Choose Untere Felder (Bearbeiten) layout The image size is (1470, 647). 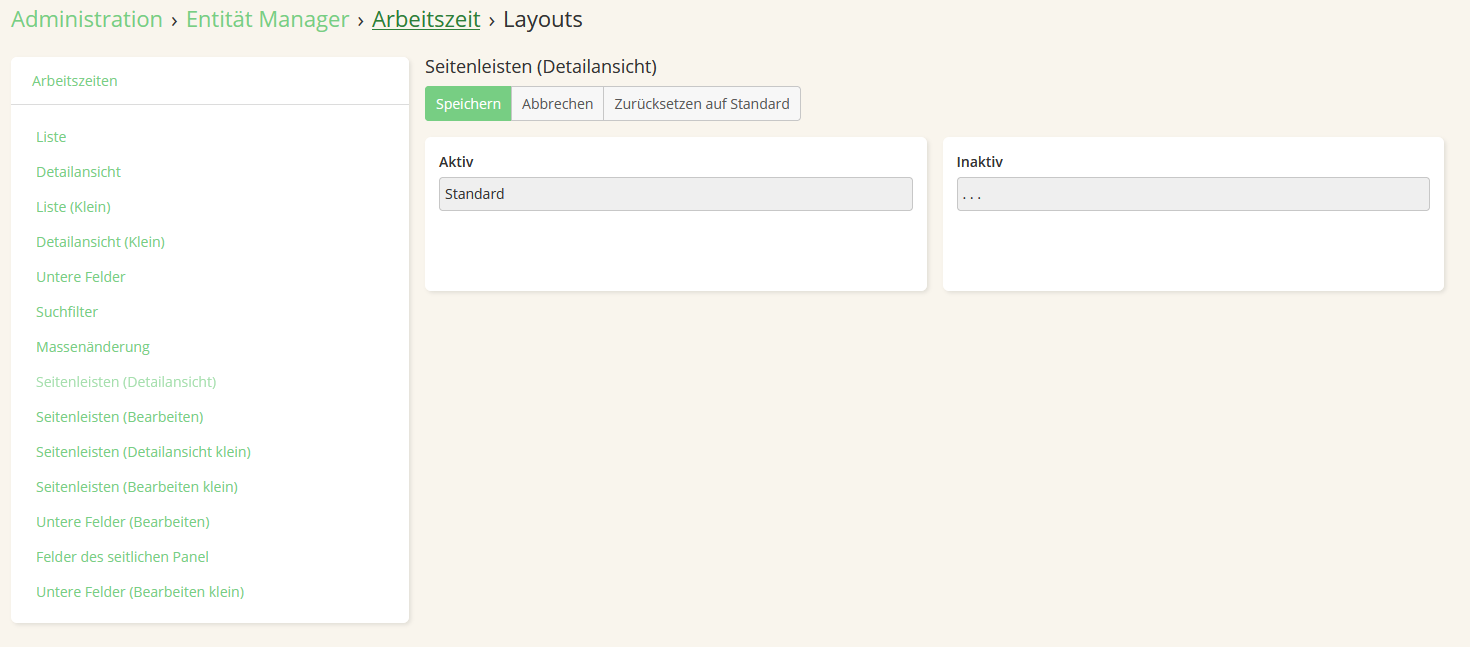coord(123,522)
